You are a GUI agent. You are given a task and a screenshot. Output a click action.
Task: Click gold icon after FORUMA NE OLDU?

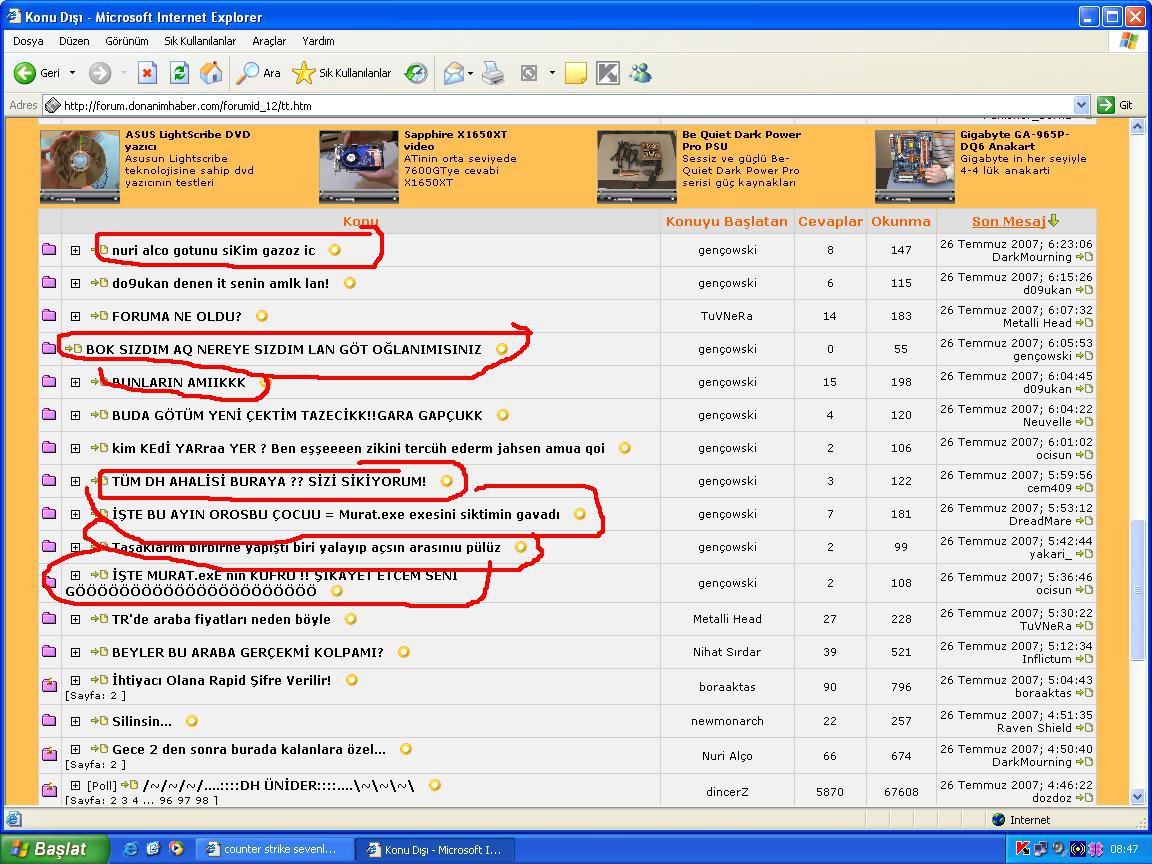pyautogui.click(x=262, y=316)
